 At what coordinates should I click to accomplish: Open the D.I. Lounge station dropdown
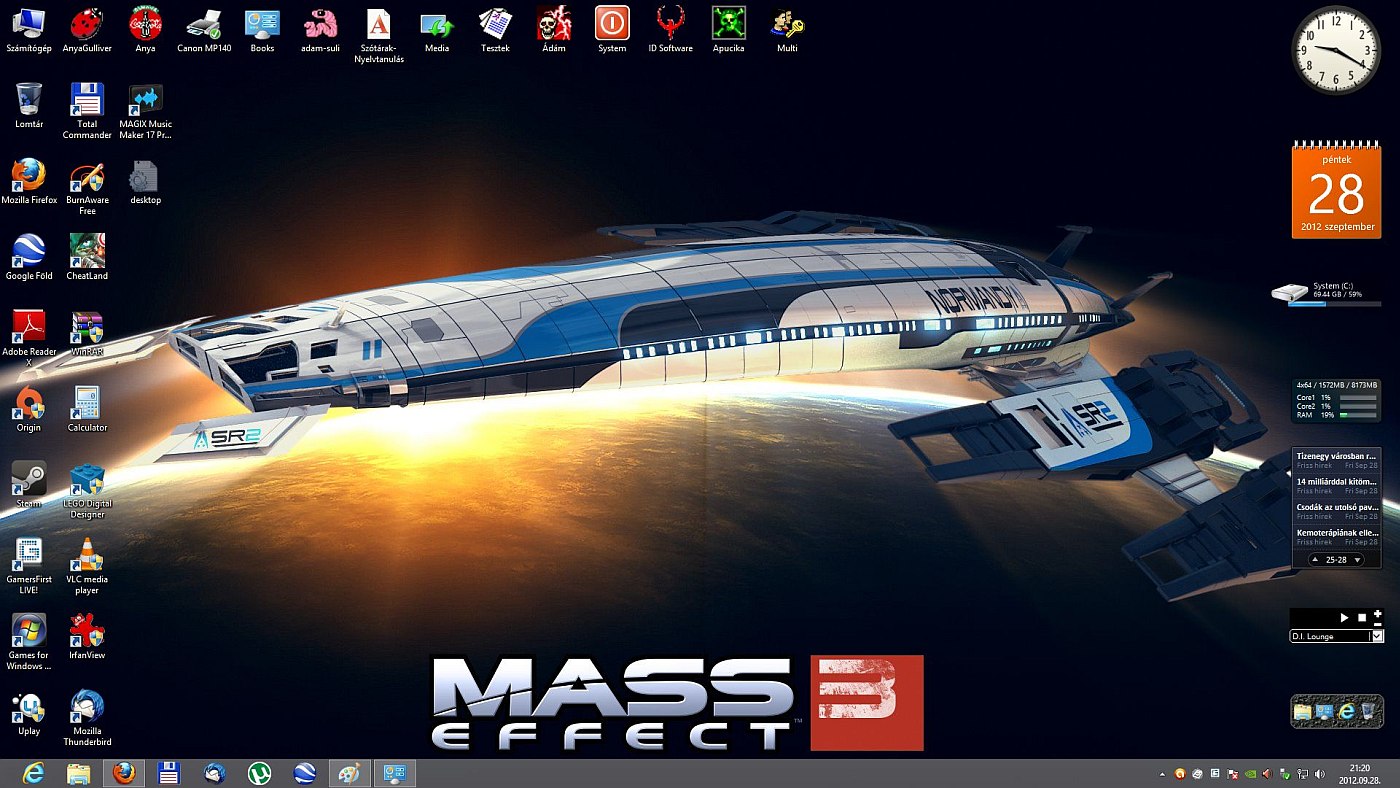(1377, 636)
